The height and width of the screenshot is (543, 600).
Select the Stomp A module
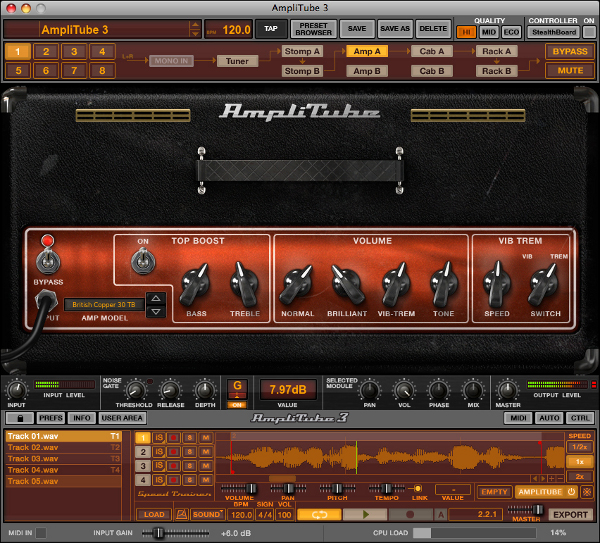pos(302,51)
